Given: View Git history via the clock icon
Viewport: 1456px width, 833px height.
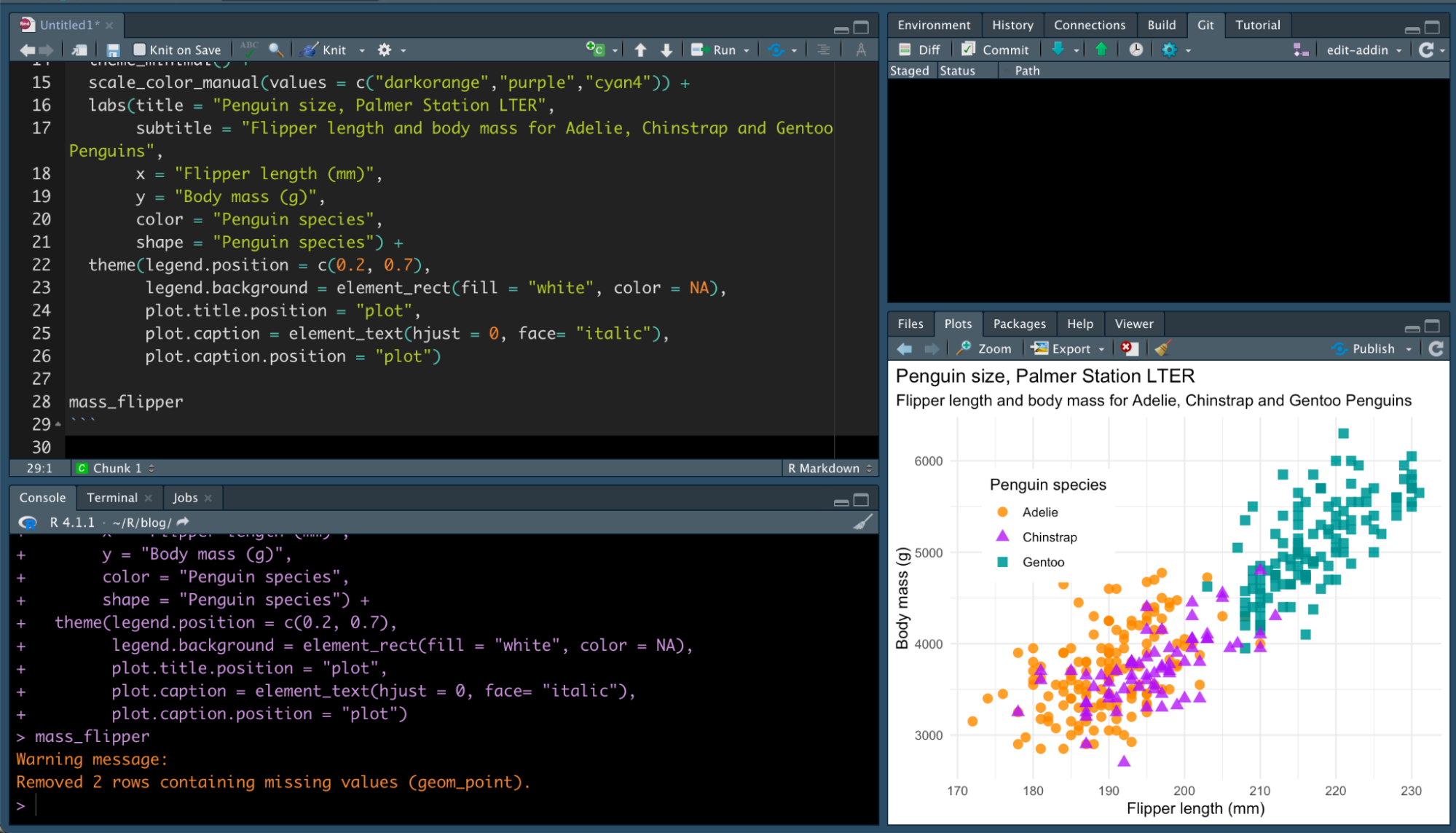Looking at the screenshot, I should 1136,50.
